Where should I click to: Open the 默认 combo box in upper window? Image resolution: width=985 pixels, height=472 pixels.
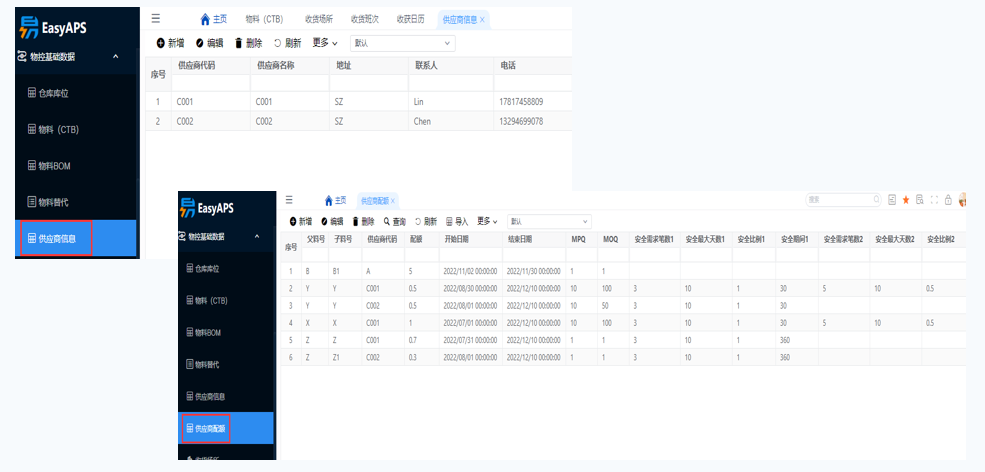402,43
